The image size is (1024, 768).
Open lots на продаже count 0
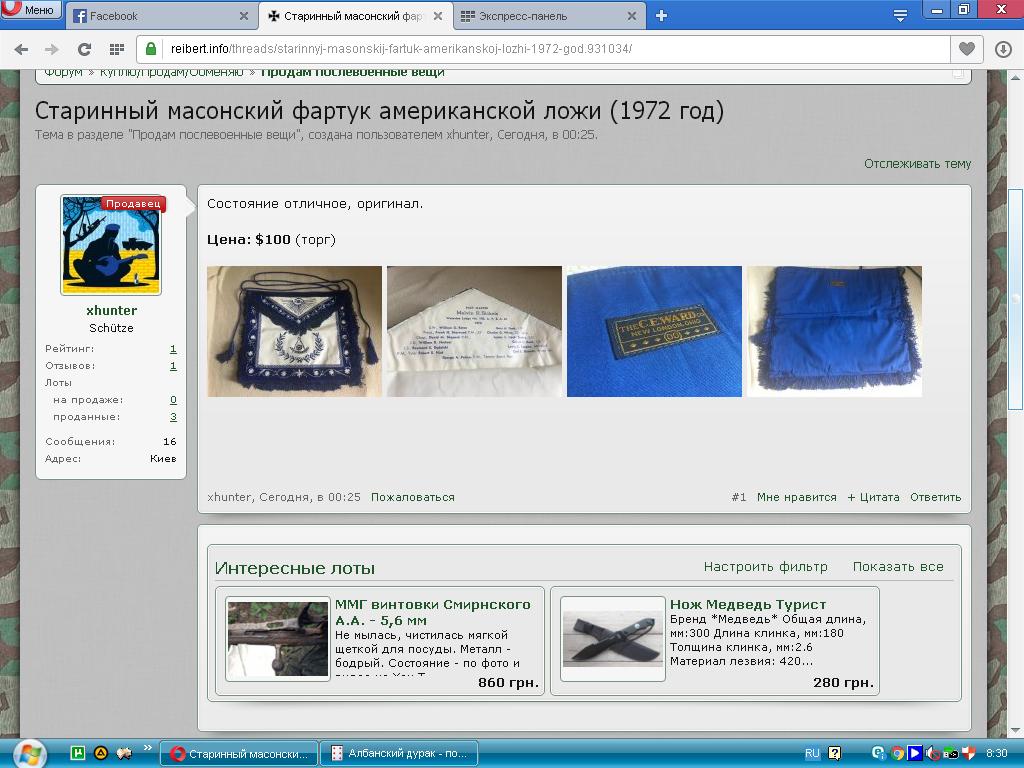(x=173, y=400)
